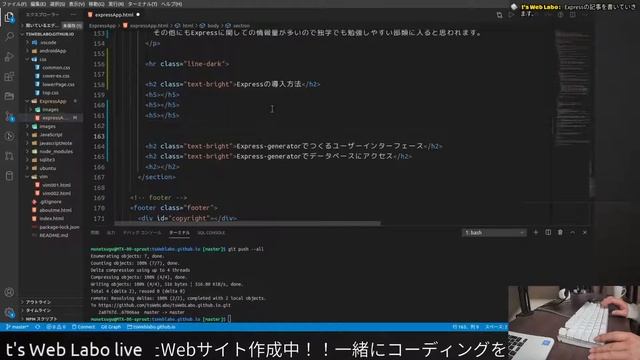The height and width of the screenshot is (360, 640).
Task: Switch to the Terminal panel tab
Action: coord(179,233)
